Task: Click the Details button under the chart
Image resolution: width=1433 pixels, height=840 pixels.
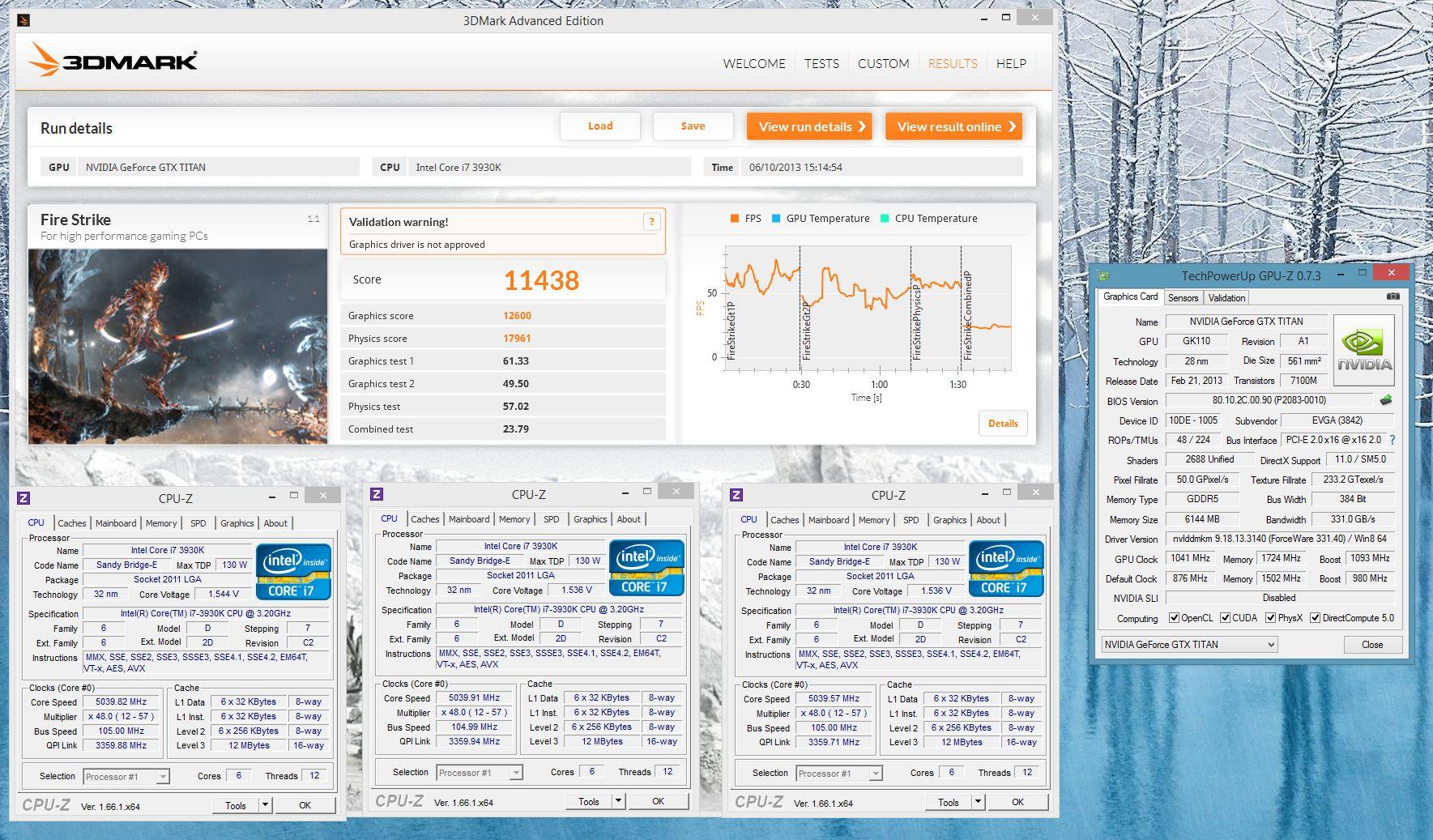Action: click(1003, 423)
